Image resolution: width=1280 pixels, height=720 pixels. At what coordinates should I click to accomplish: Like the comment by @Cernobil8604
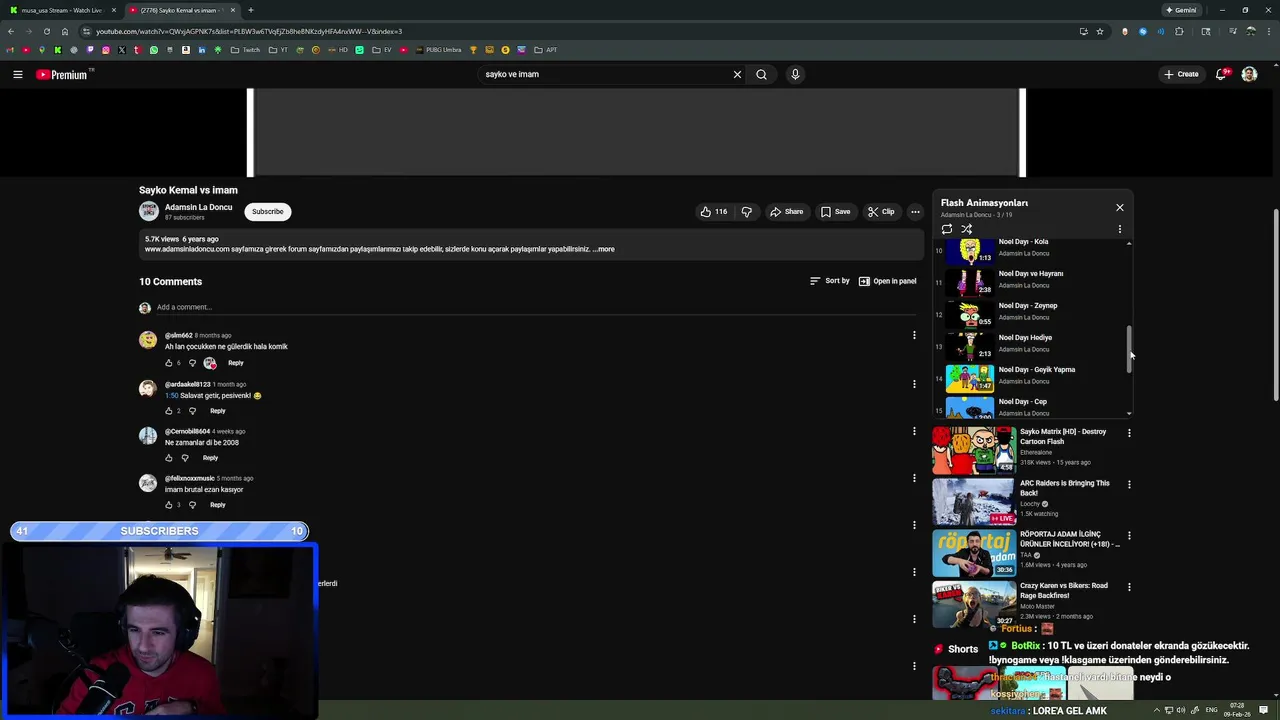pos(169,458)
